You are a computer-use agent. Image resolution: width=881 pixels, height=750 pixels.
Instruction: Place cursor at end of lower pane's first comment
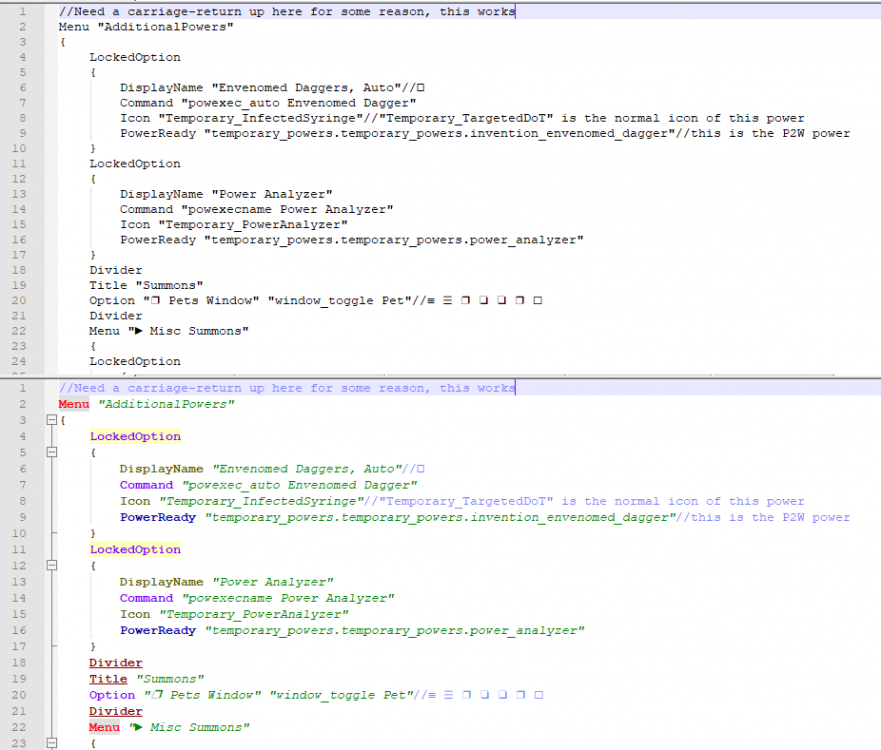(x=516, y=388)
